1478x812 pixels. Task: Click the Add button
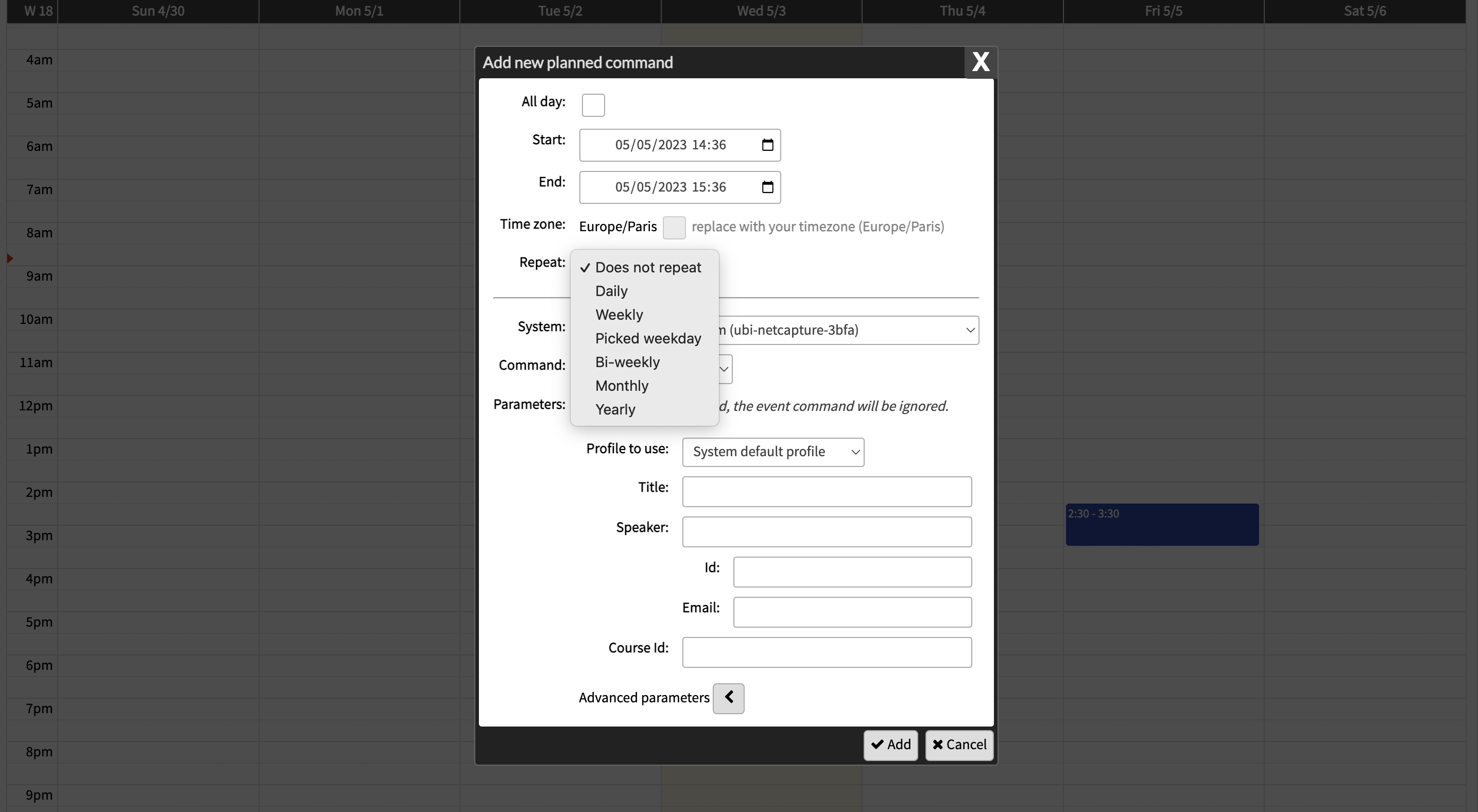(890, 745)
